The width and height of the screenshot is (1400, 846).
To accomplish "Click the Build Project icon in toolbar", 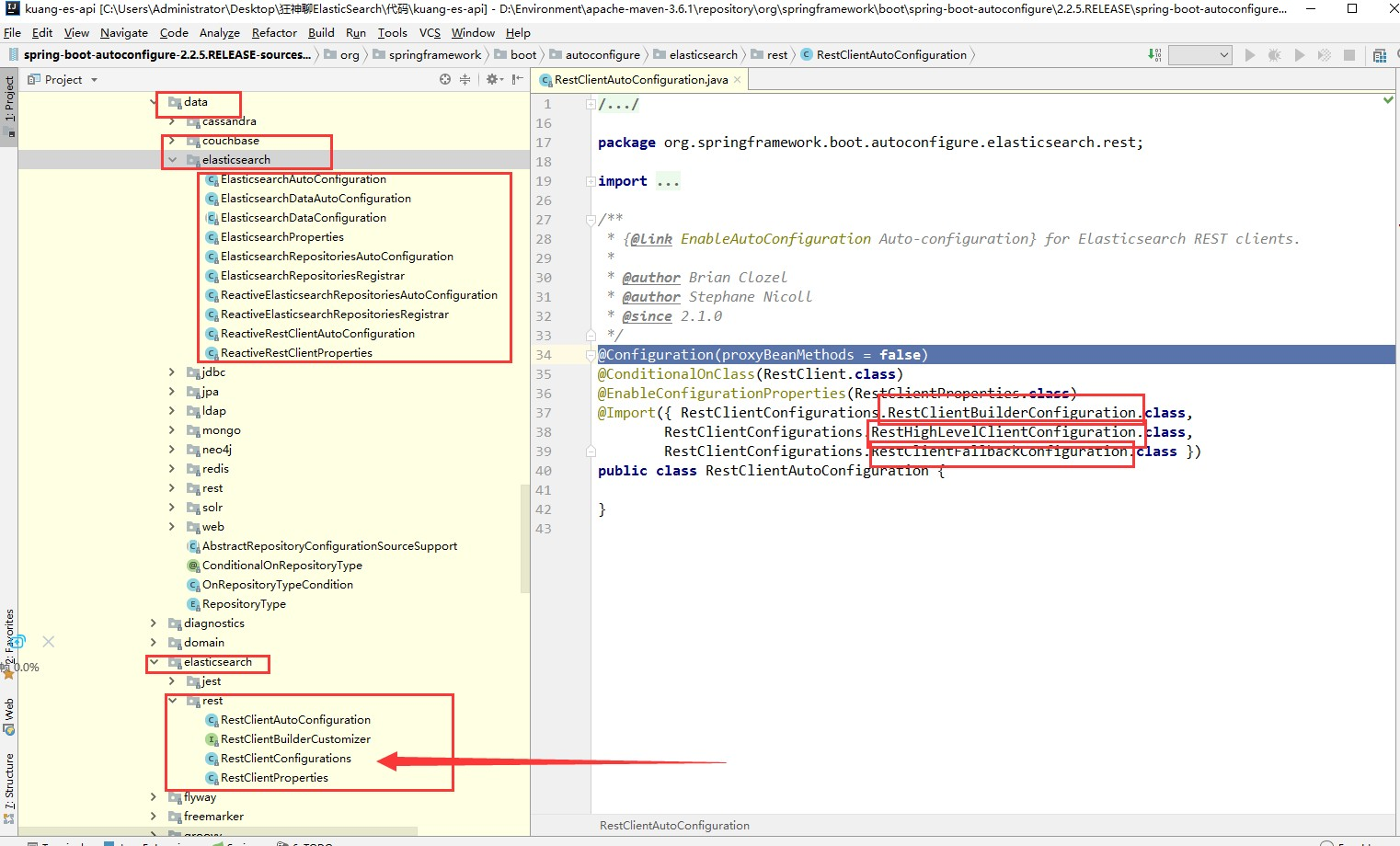I will [x=1154, y=55].
